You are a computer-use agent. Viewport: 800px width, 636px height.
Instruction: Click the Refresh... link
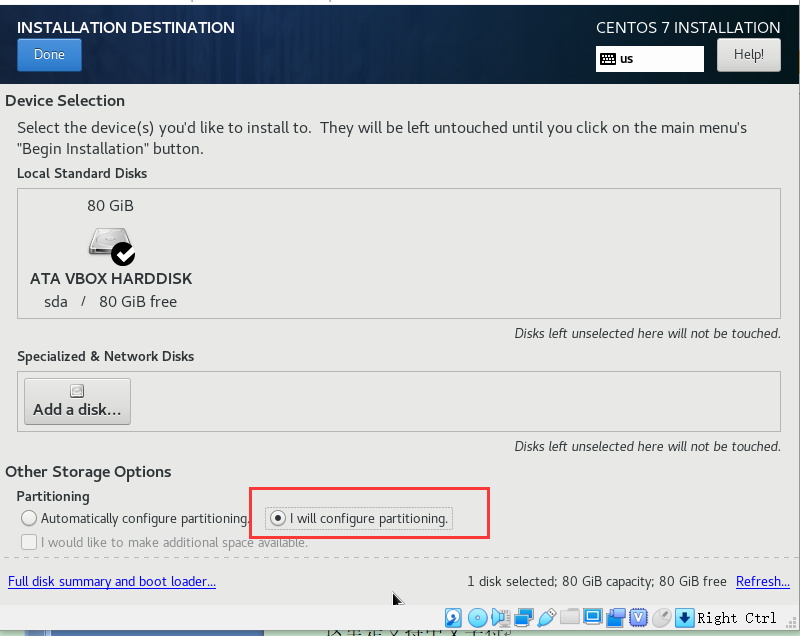(x=763, y=581)
